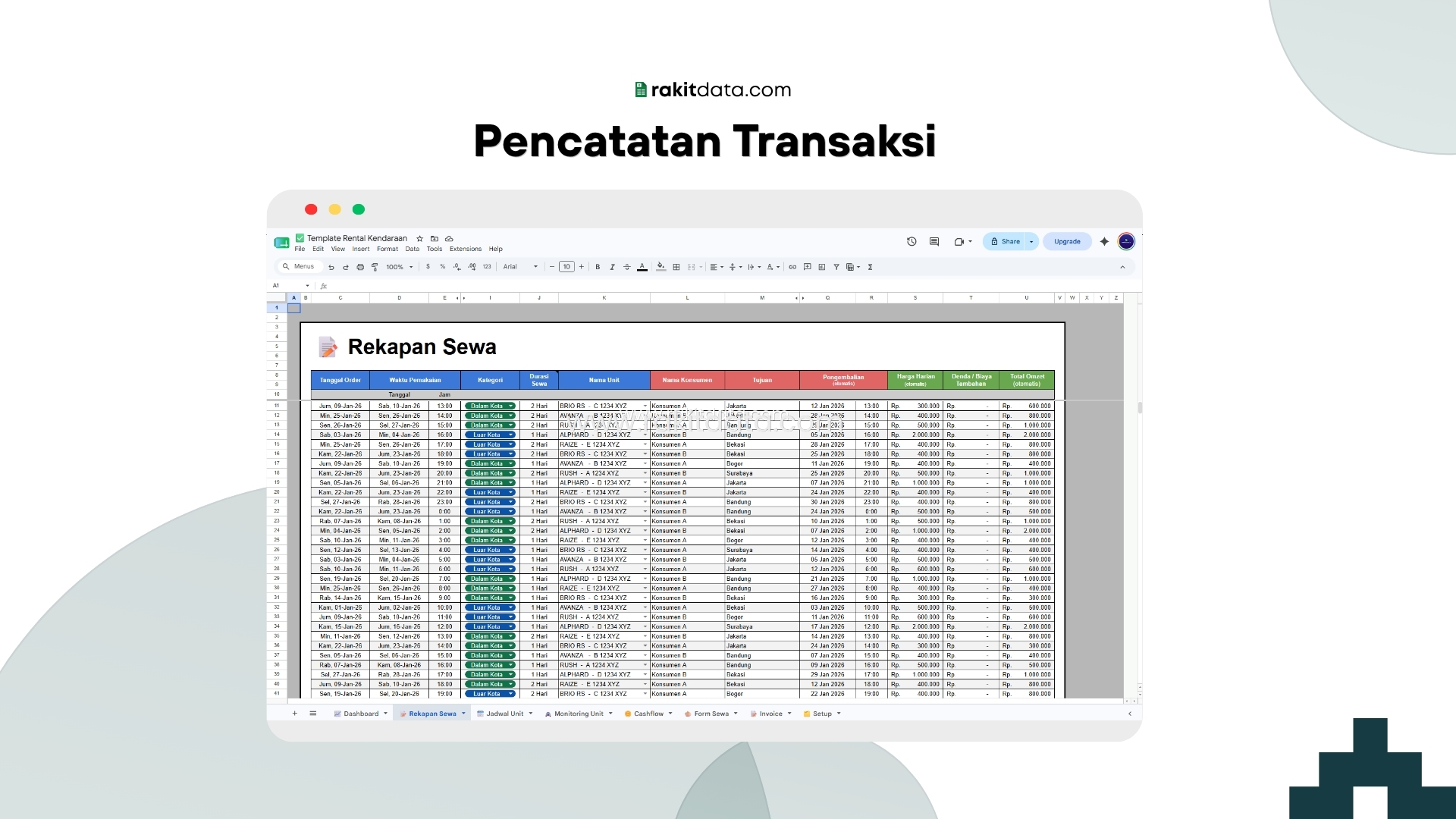Open the Insert menu
Viewport: 1456px width, 819px height.
click(361, 249)
